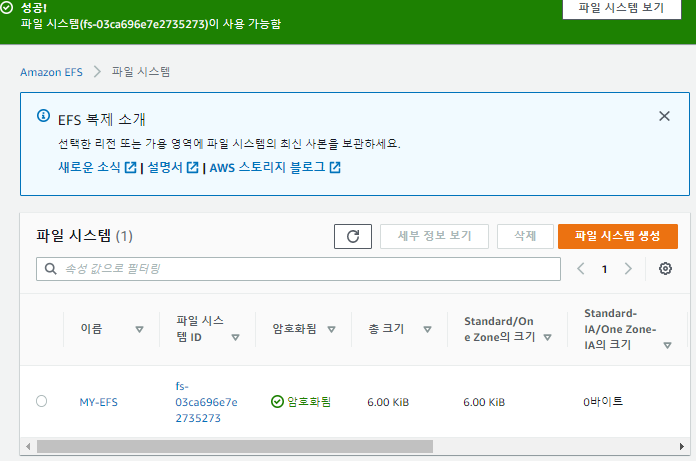Open the 새로운 소식 link
Image resolution: width=696 pixels, height=461 pixels.
89,167
